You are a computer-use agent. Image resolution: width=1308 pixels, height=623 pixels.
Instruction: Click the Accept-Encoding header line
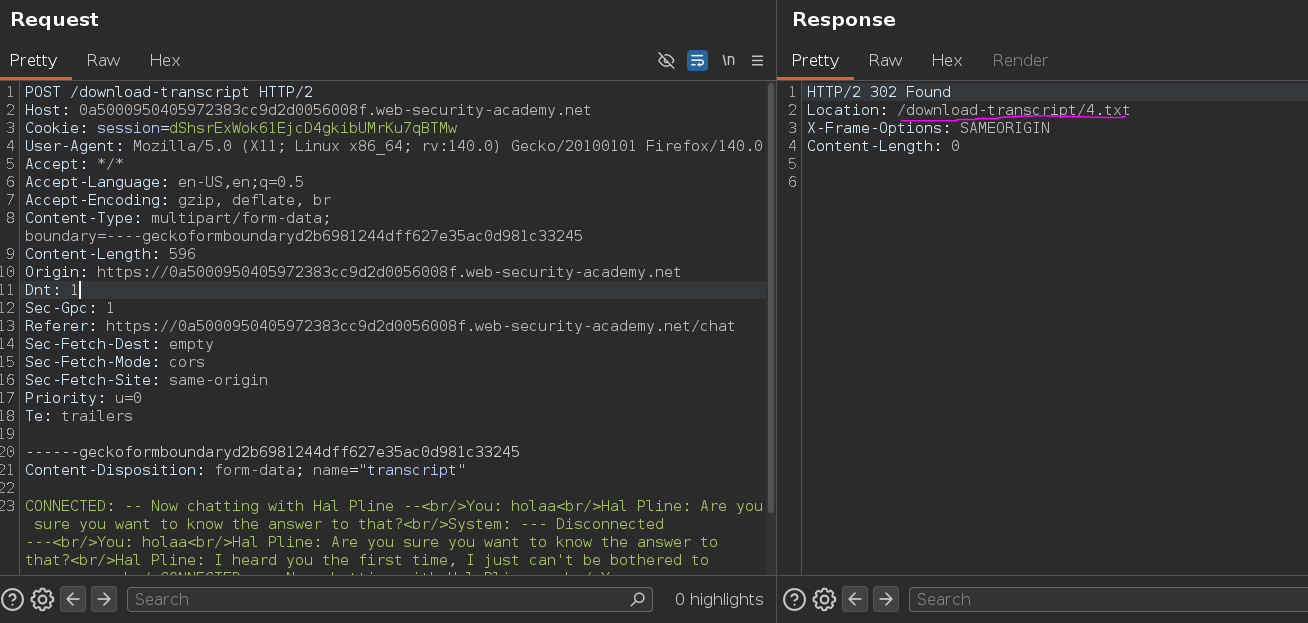click(x=178, y=200)
